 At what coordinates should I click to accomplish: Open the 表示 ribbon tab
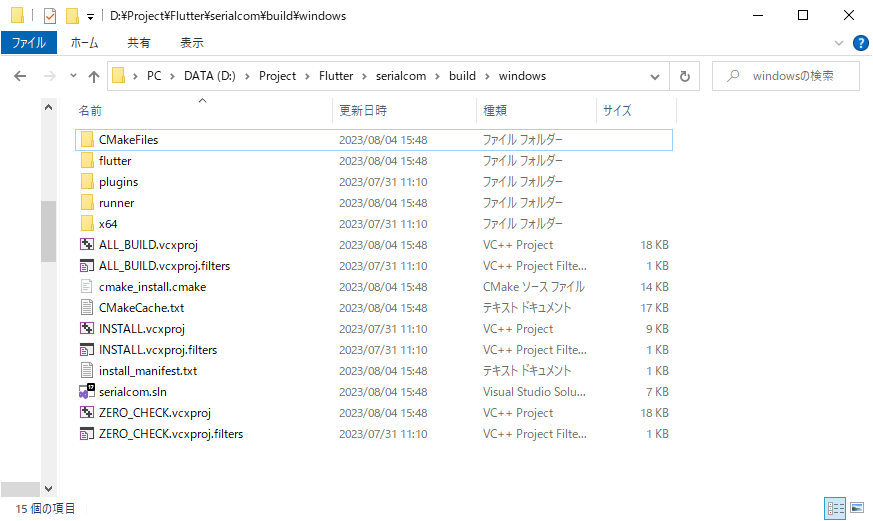tap(192, 43)
